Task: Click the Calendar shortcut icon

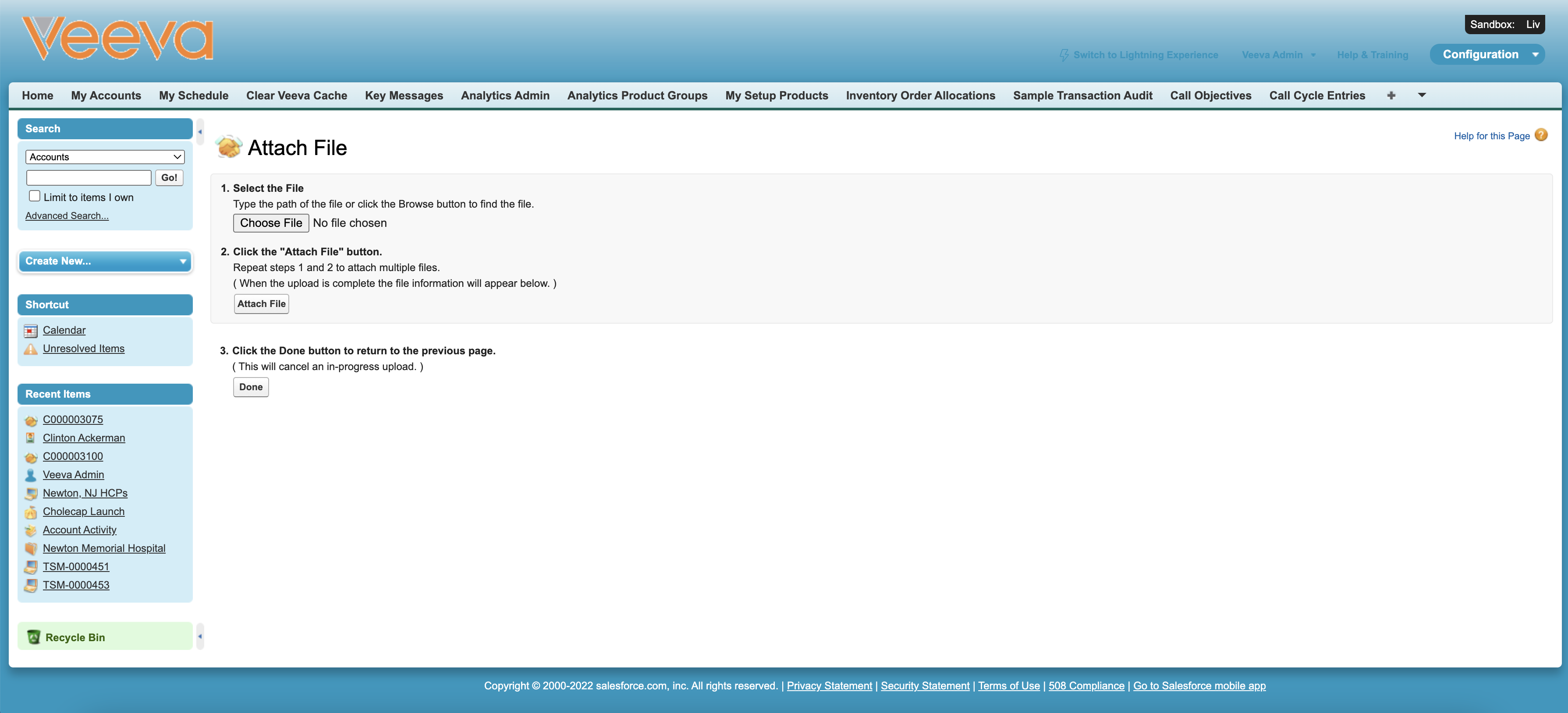Action: click(x=30, y=331)
